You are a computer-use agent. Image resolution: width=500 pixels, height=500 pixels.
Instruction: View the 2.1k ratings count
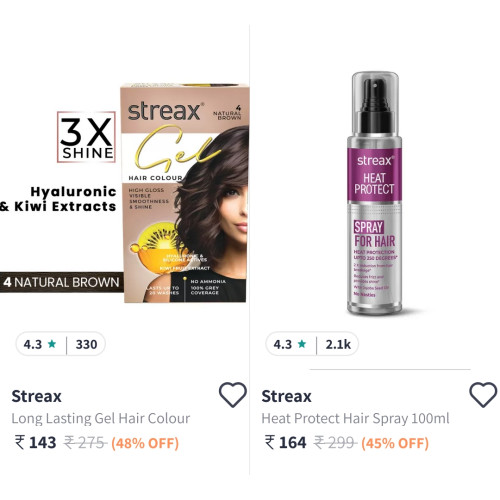pos(338,344)
